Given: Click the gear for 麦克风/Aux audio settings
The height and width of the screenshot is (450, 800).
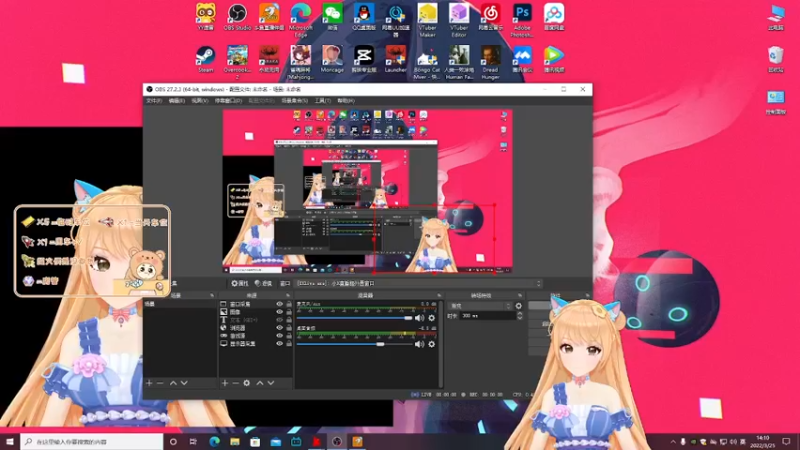Looking at the screenshot, I should [432, 318].
